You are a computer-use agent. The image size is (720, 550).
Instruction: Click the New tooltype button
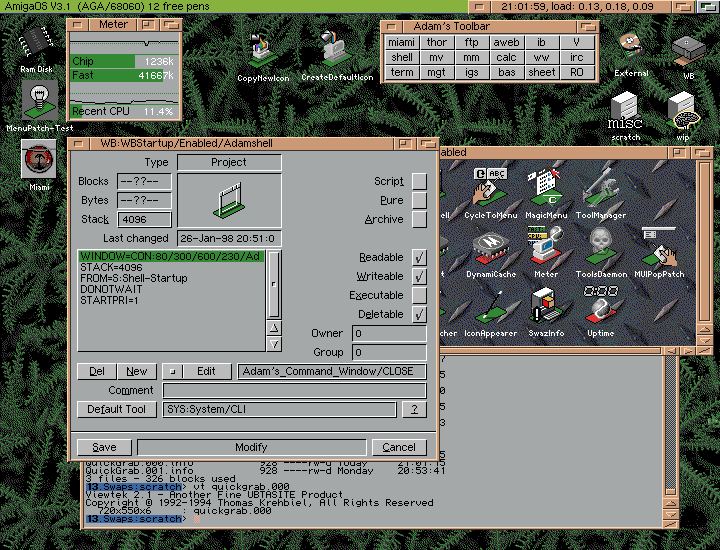tap(137, 371)
